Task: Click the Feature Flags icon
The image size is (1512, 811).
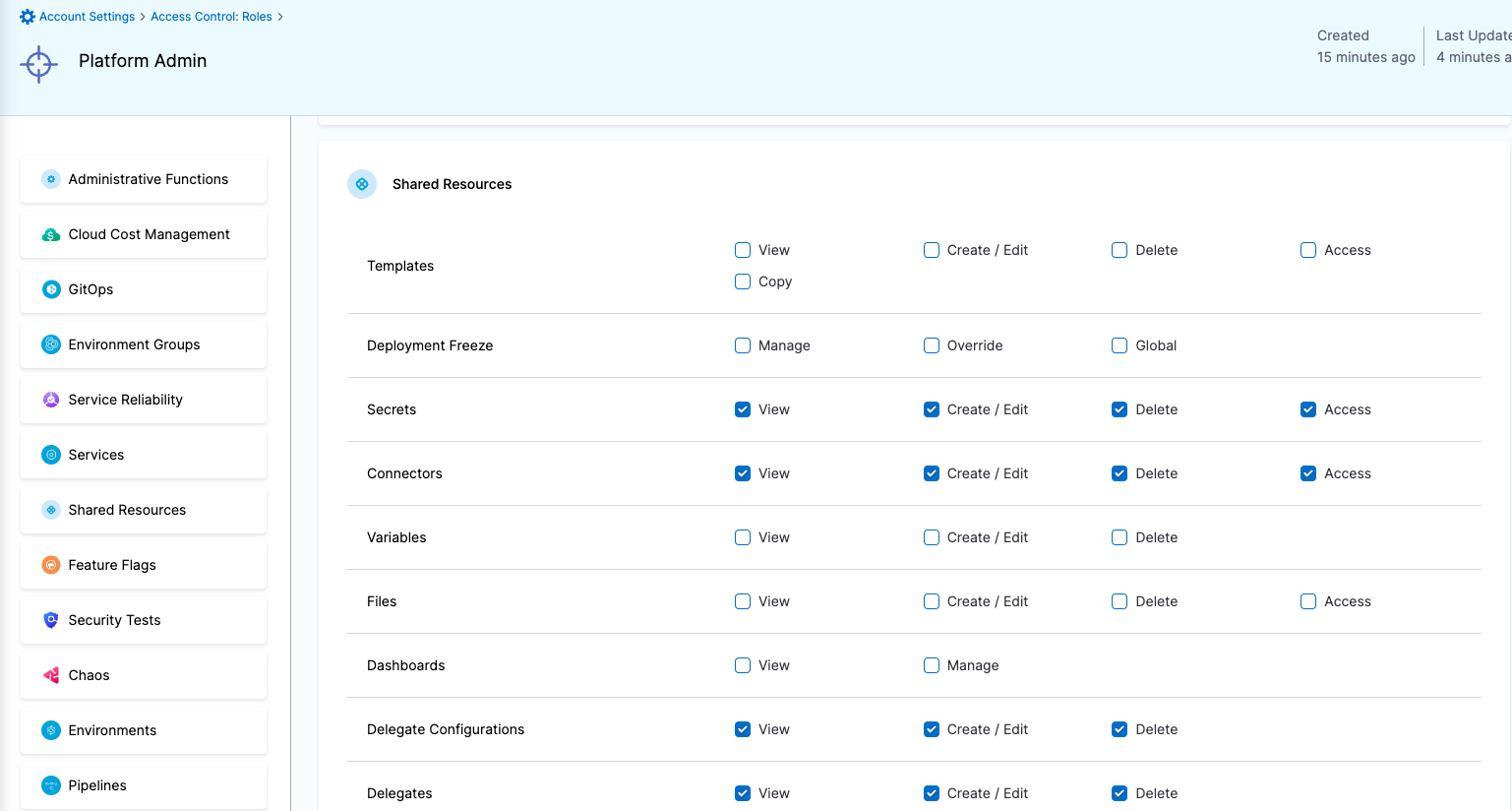Action: 51,564
